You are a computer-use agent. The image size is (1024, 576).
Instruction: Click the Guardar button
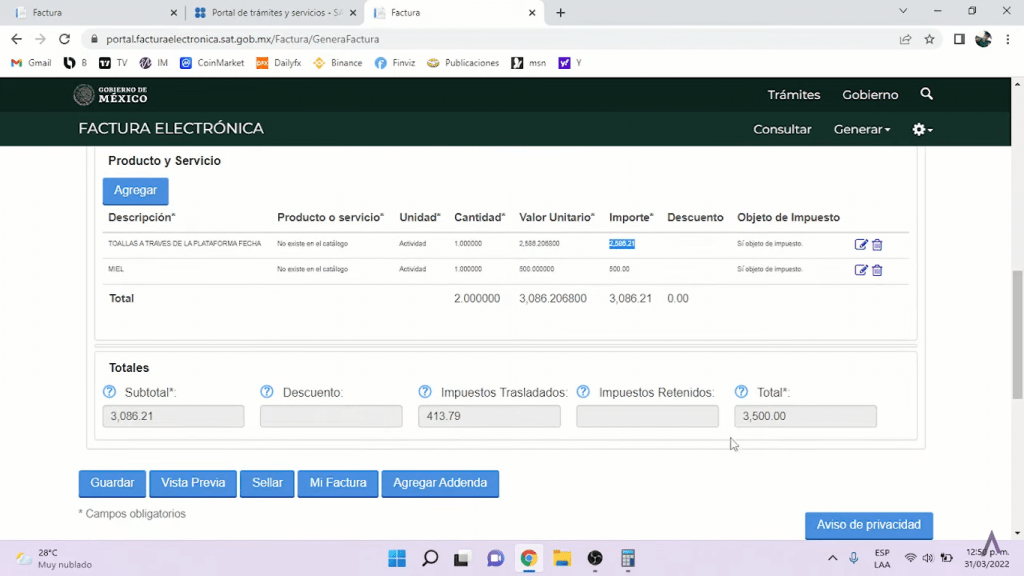(x=112, y=483)
